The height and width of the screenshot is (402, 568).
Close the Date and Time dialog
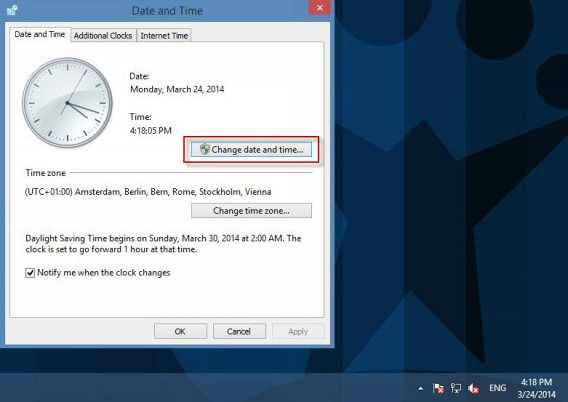point(320,7)
